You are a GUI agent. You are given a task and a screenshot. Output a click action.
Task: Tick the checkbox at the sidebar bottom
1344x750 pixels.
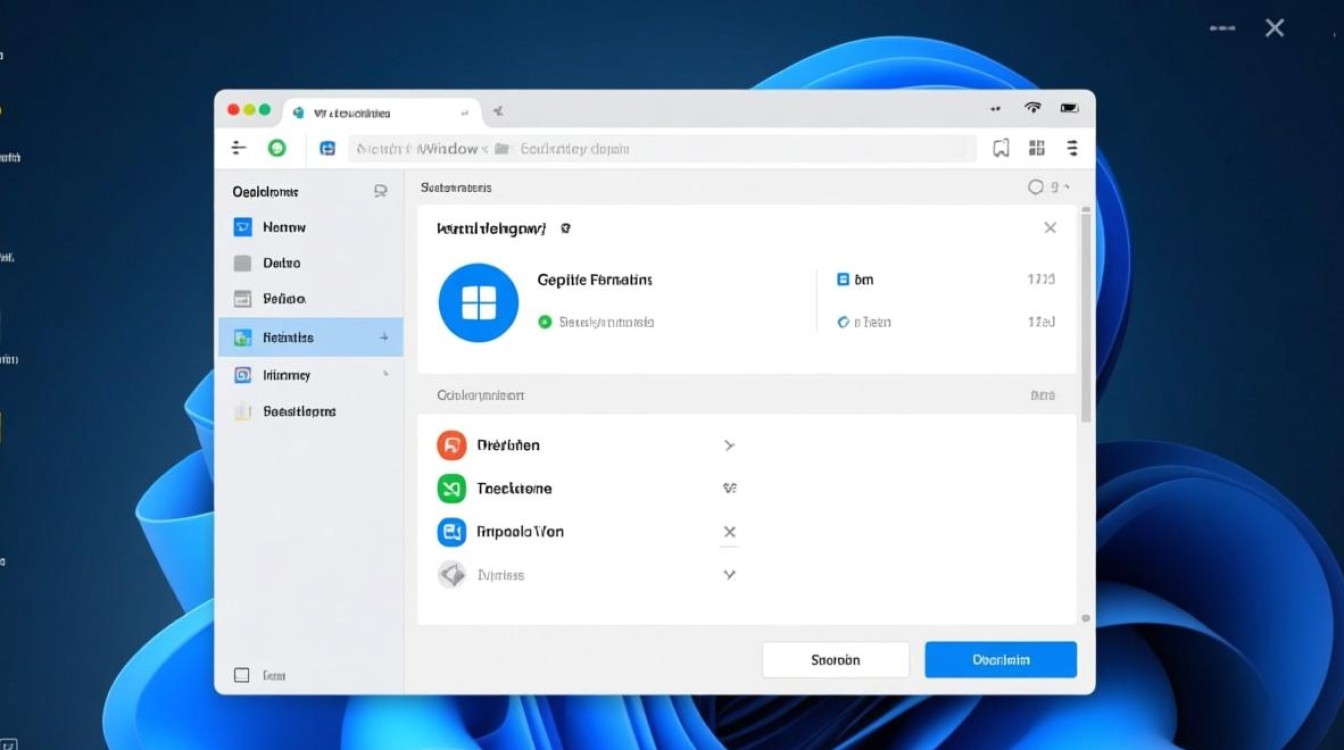tap(241, 675)
